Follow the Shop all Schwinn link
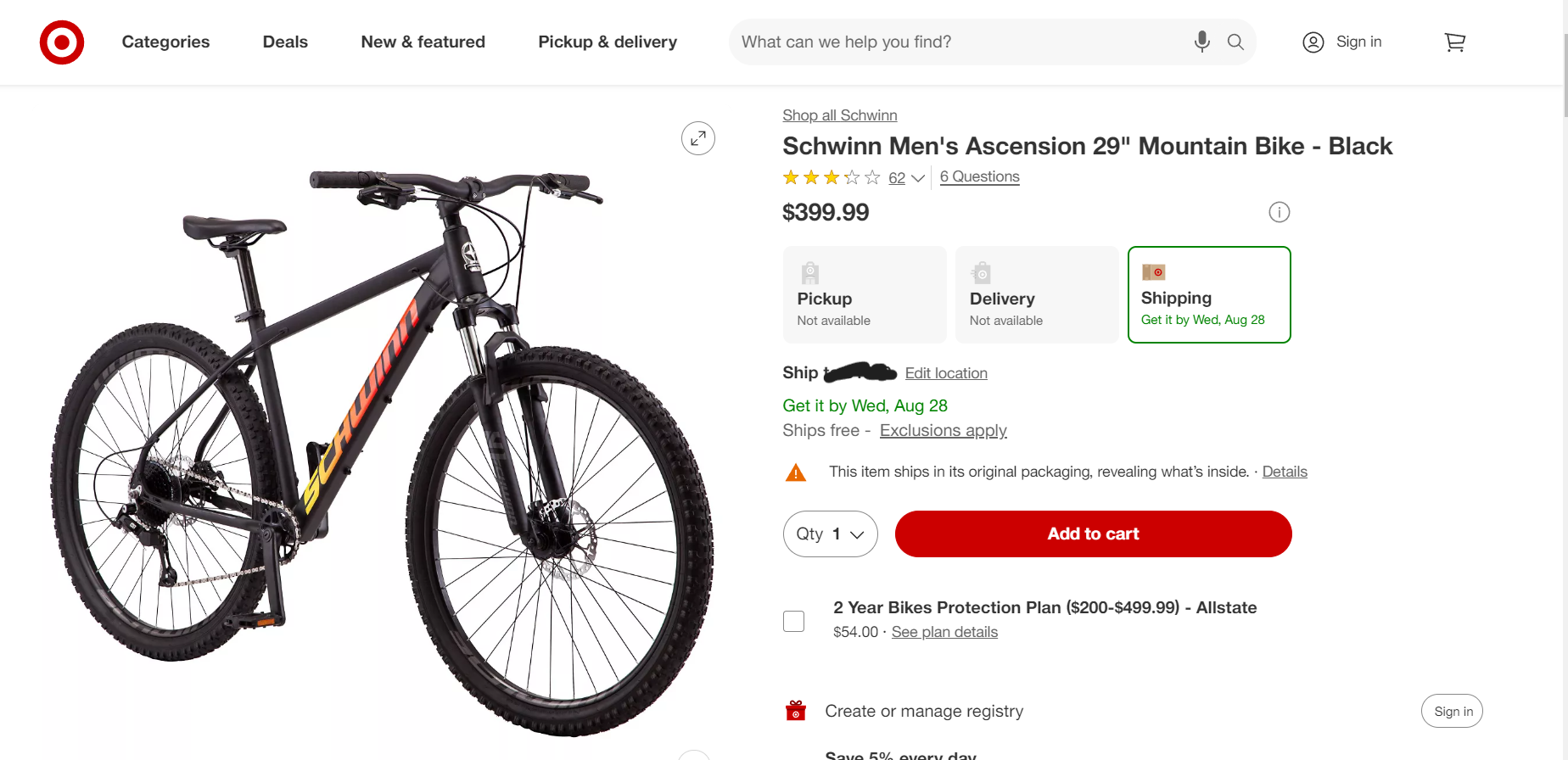Screen dimensions: 1568x760 point(839,115)
